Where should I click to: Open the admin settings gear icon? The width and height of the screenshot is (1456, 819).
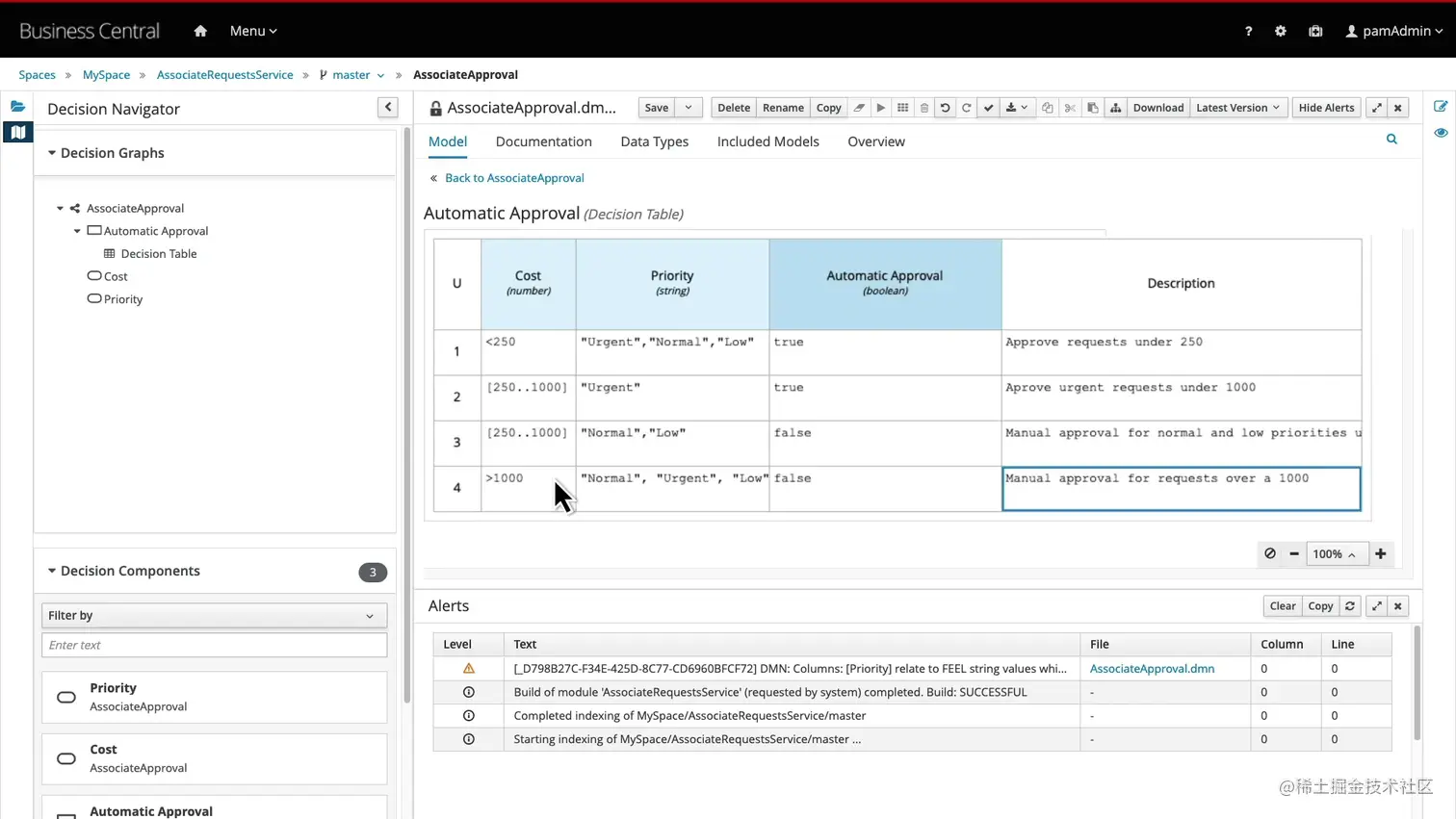click(x=1280, y=31)
